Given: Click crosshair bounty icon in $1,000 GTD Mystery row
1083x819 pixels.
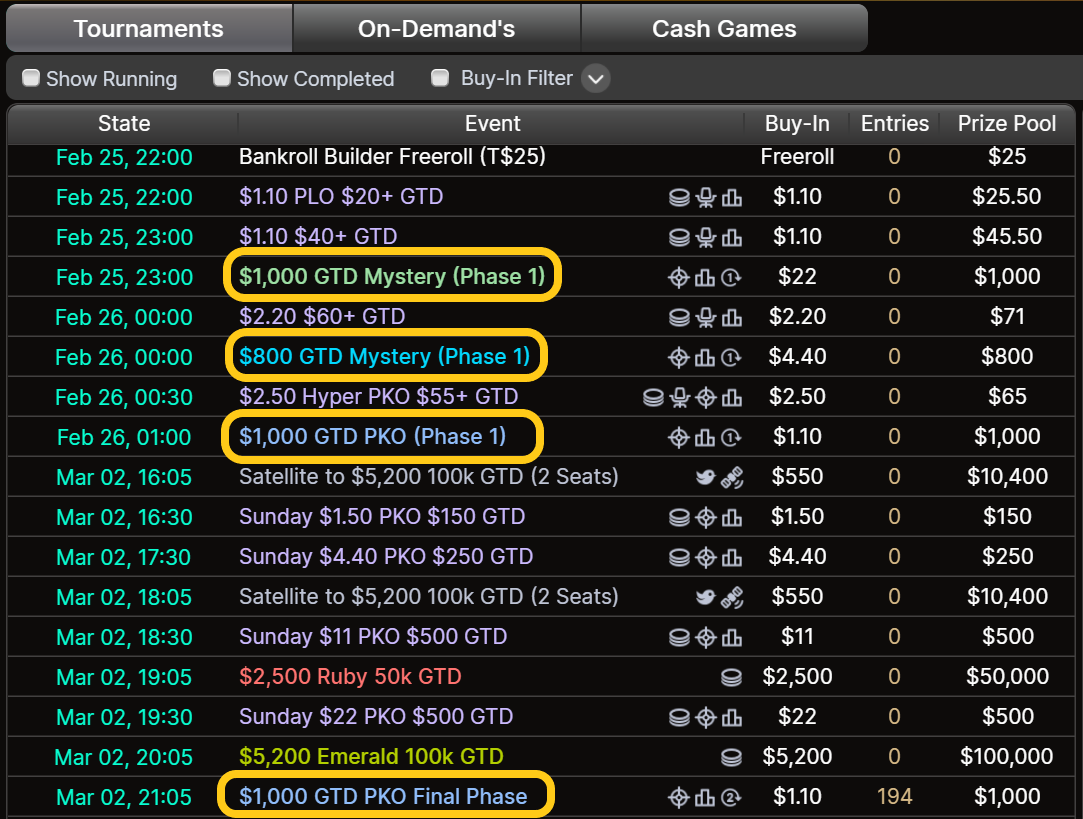Looking at the screenshot, I should [x=679, y=278].
